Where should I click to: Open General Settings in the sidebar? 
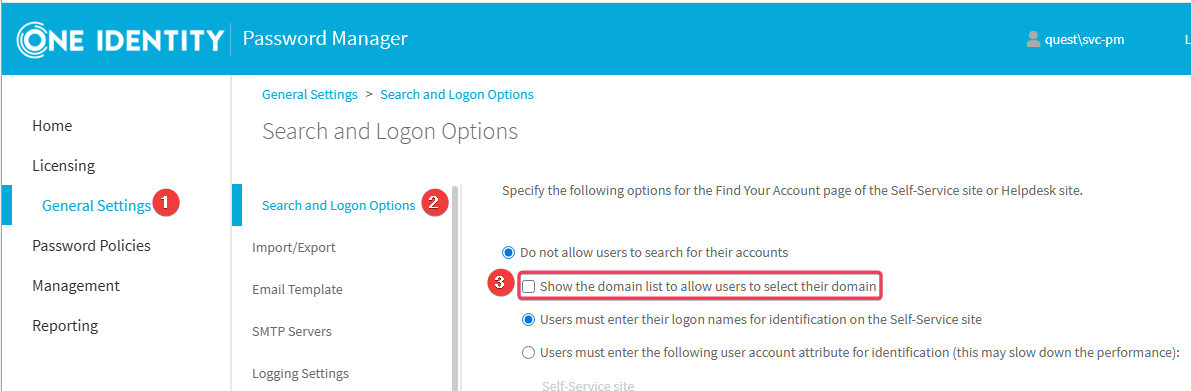(x=96, y=206)
